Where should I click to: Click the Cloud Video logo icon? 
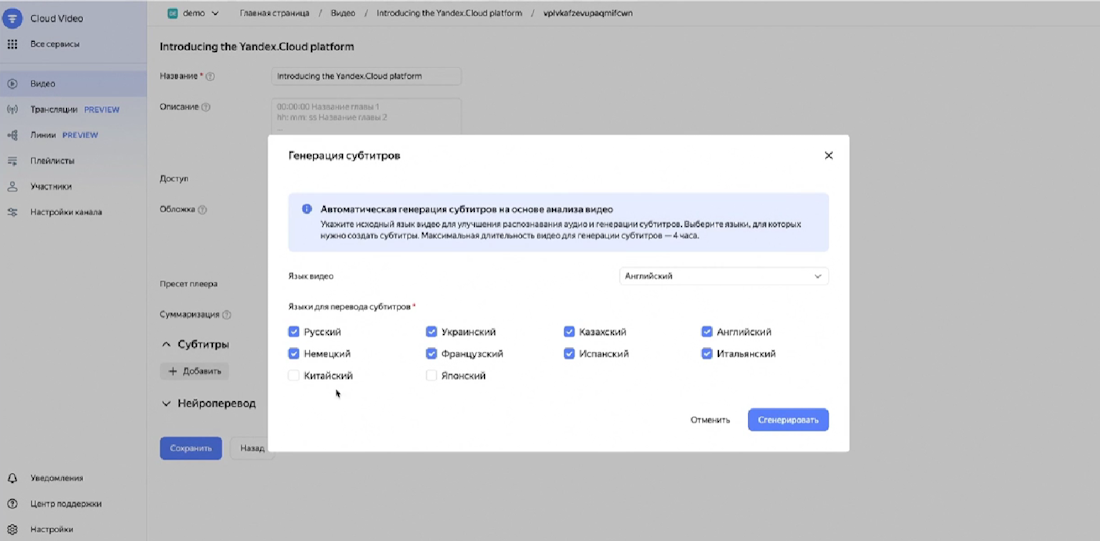click(13, 18)
